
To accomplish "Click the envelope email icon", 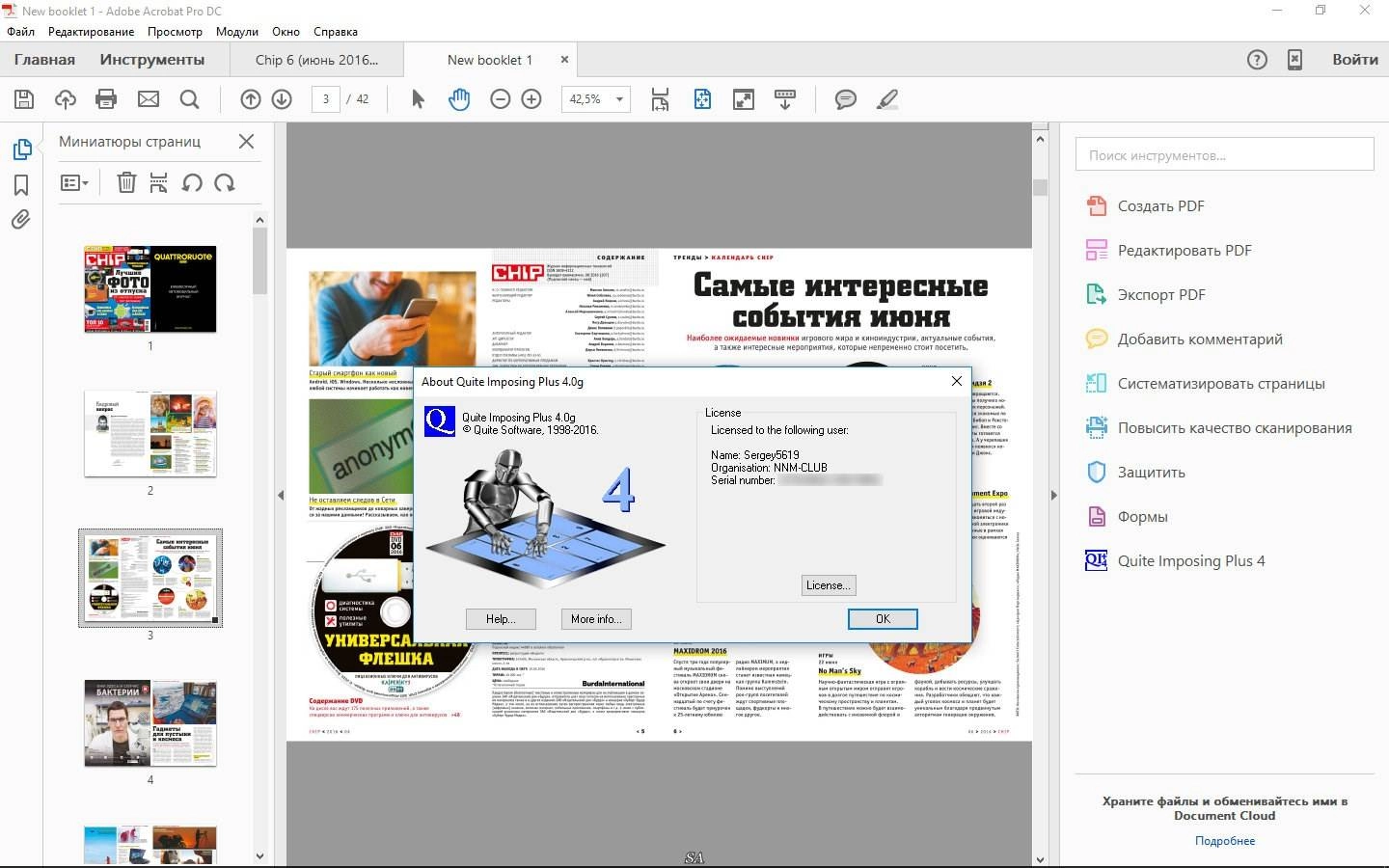I will point(149,99).
